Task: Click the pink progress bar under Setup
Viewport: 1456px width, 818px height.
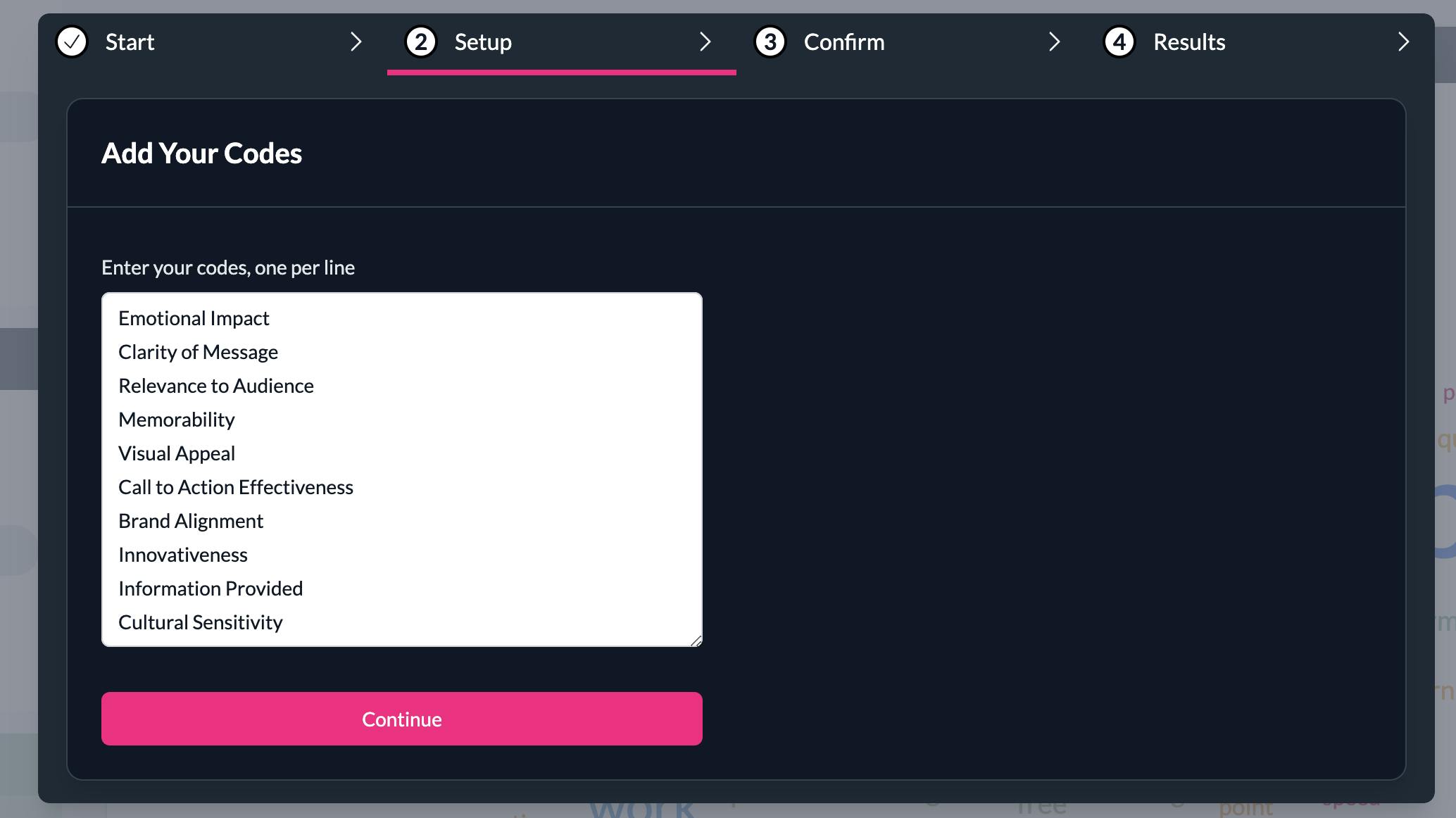Action: [x=561, y=71]
